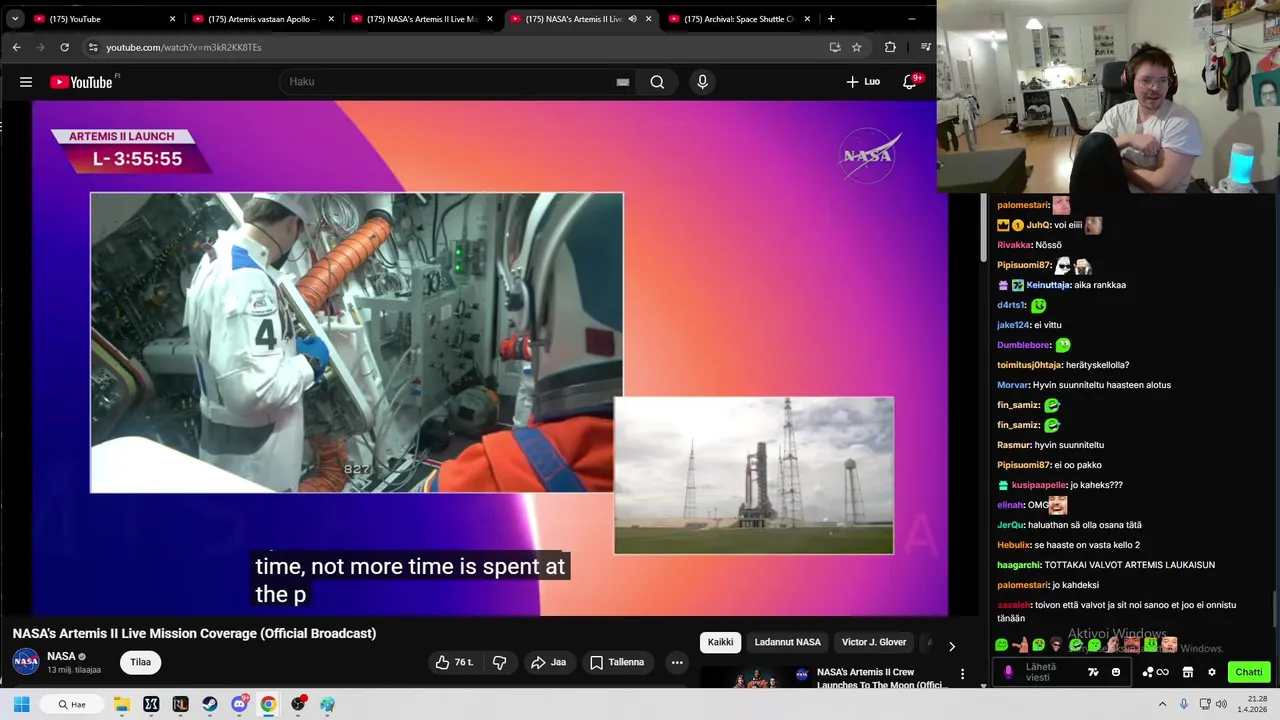This screenshot has height=720, width=1280.
Task: Click the magnifier search button
Action: (x=657, y=82)
